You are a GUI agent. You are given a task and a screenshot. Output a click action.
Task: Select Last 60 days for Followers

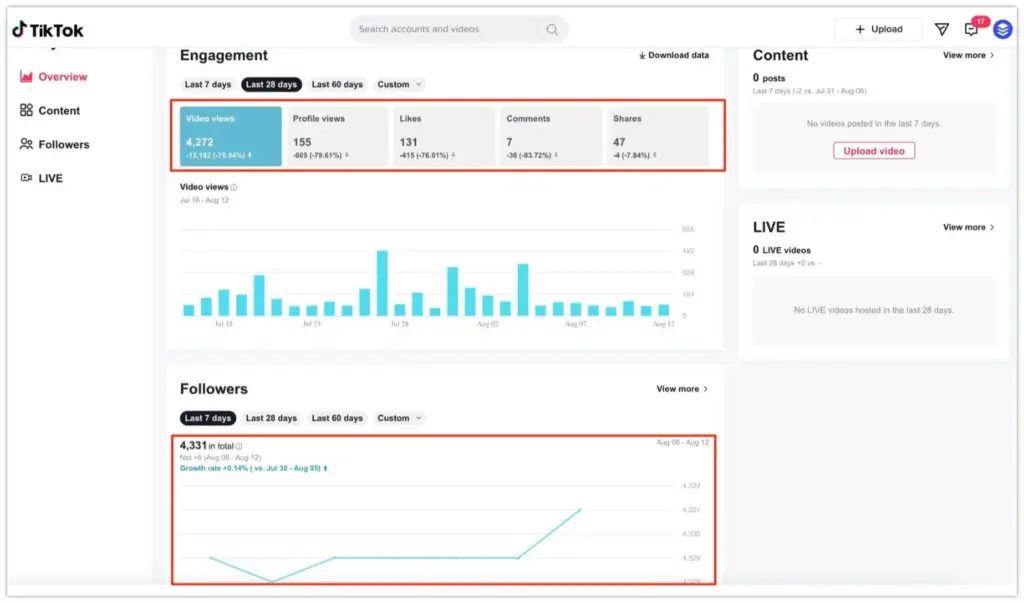pyautogui.click(x=337, y=418)
